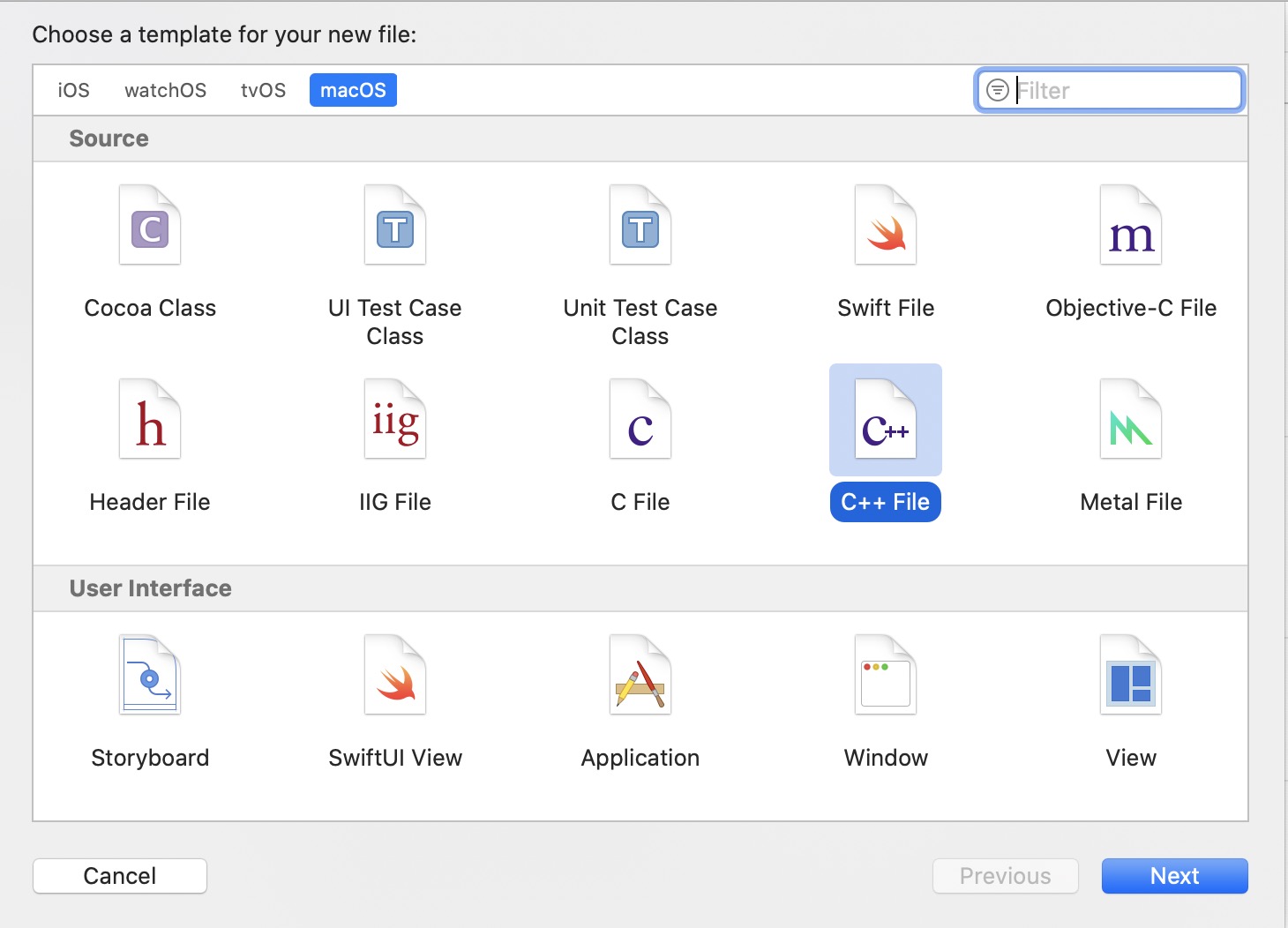Click the 'Metal File' label text
1288x928 pixels.
1131,502
